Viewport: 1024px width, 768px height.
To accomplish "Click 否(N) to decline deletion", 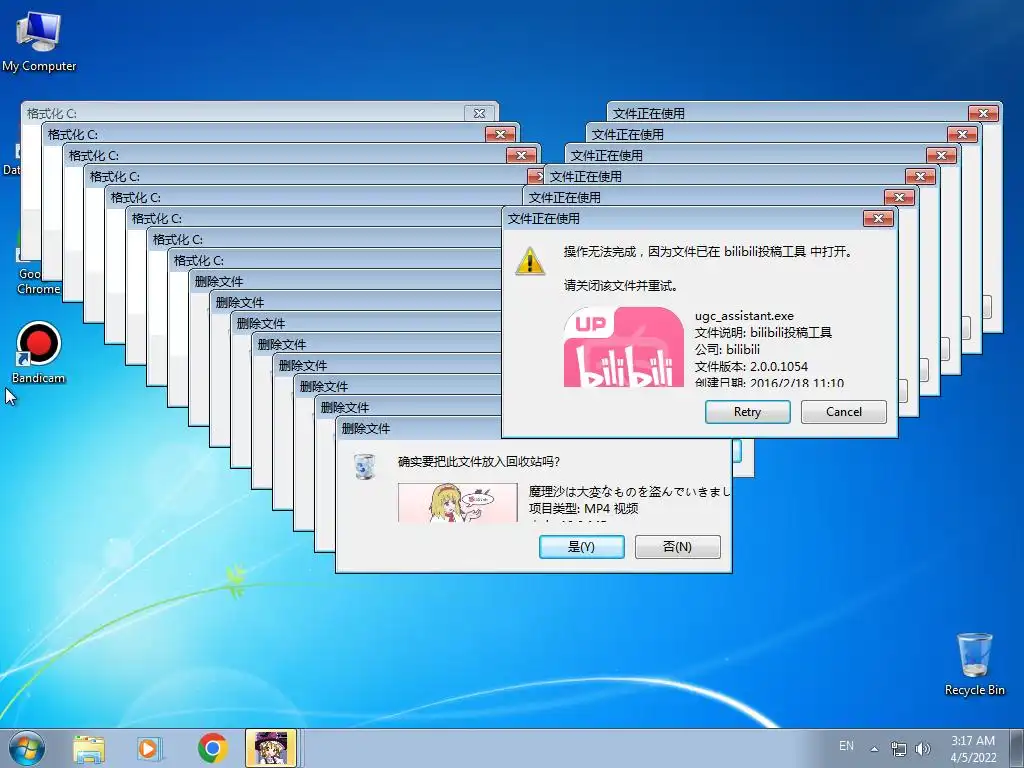I will (677, 547).
